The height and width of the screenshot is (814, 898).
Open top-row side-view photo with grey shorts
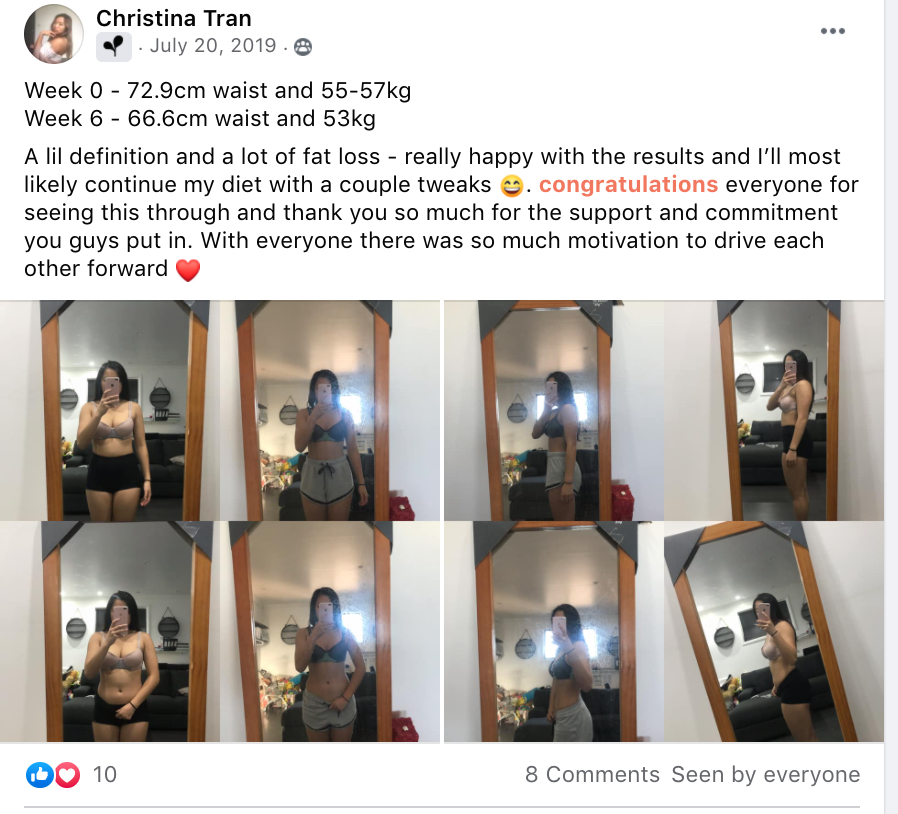[554, 410]
